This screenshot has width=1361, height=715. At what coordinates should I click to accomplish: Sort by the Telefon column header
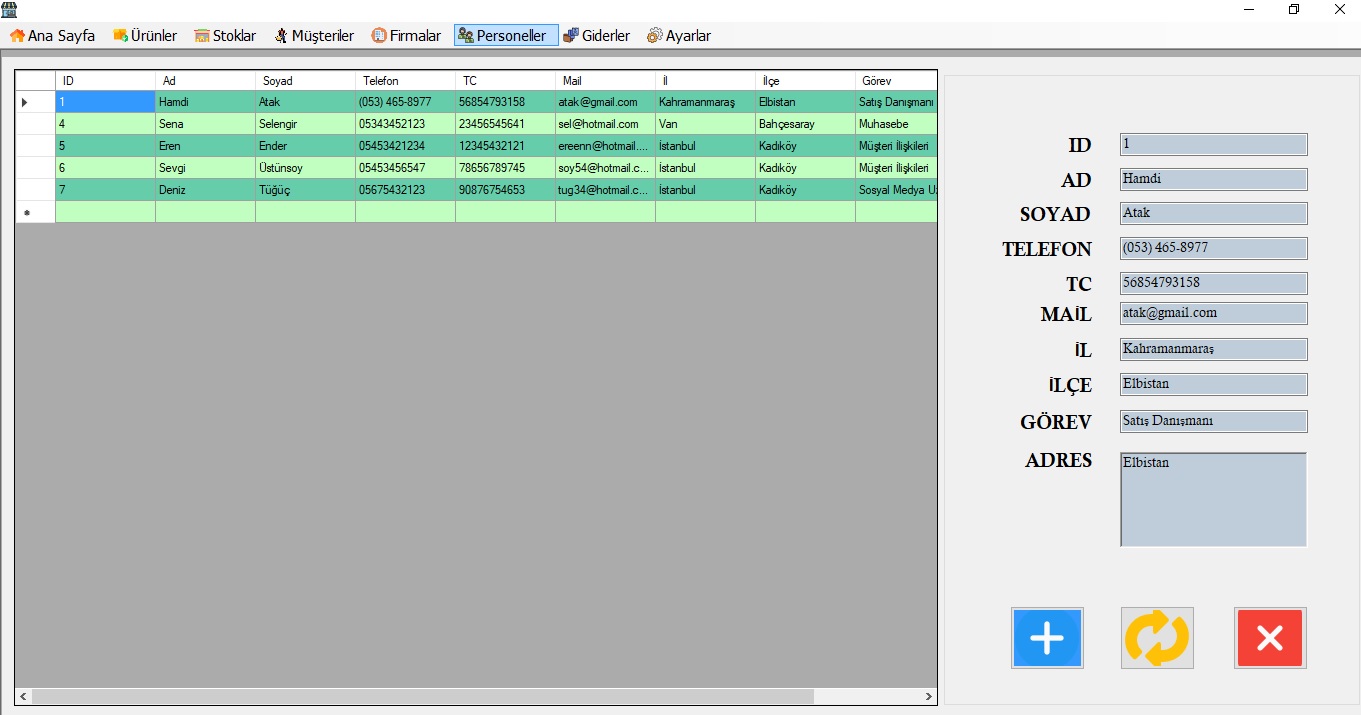tap(405, 80)
